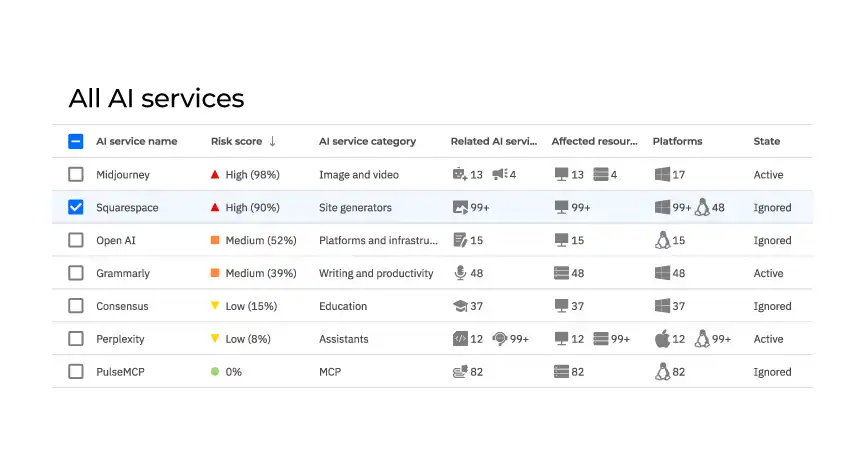Click the Risk score sort arrow
This screenshot has width=865, height=460.
pyautogui.click(x=273, y=141)
